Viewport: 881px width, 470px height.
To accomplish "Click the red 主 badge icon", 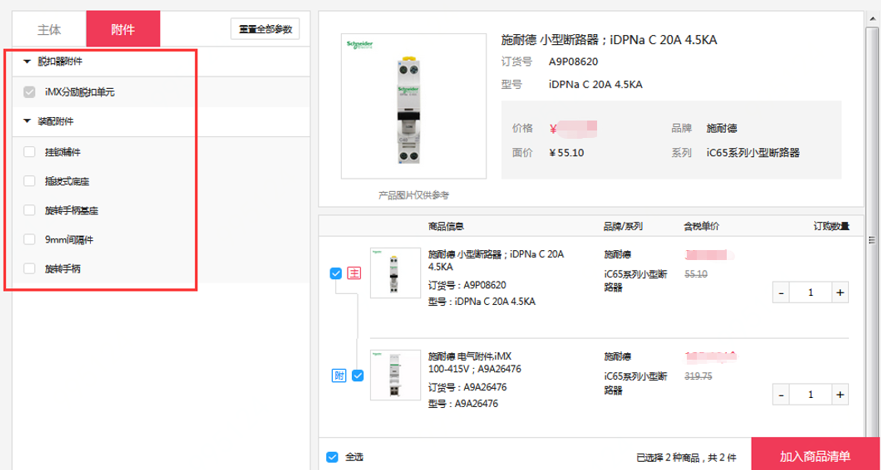I will tap(354, 273).
